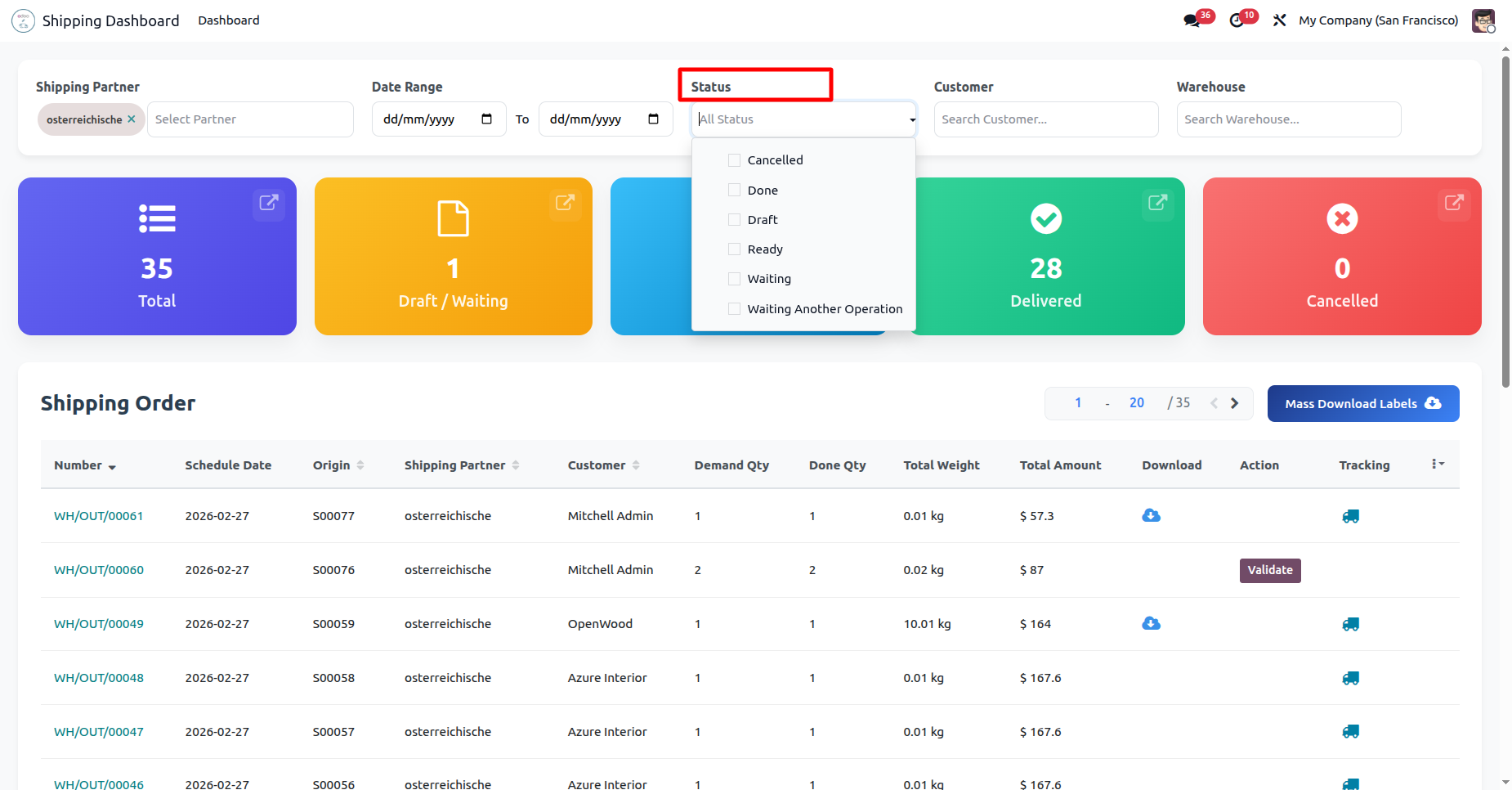
Task: Enable Waiting Another Operation checkbox
Action: 734,309
